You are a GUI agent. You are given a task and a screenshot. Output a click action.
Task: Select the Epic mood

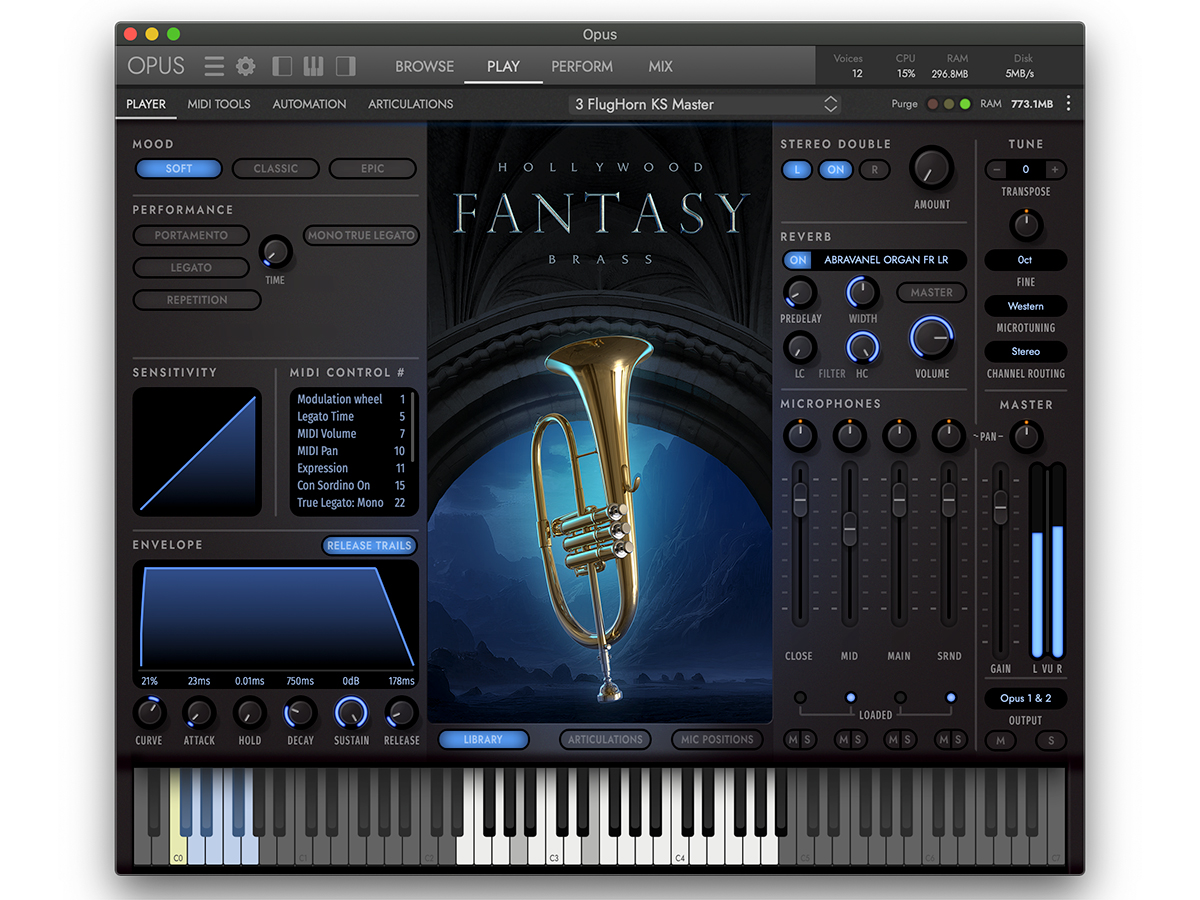click(373, 169)
